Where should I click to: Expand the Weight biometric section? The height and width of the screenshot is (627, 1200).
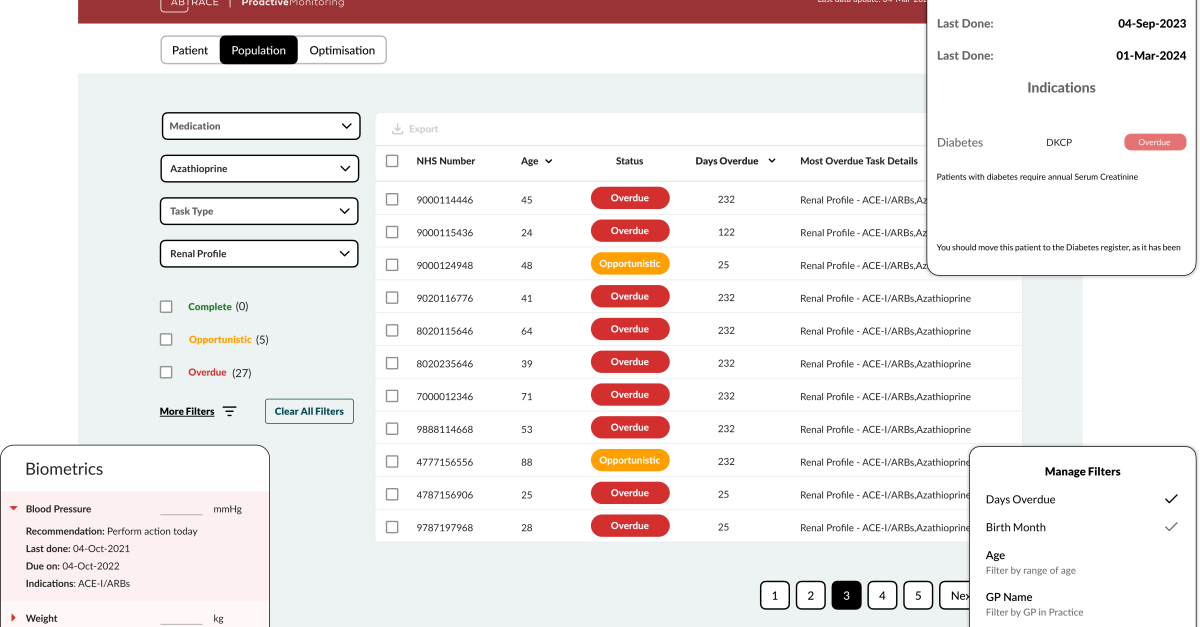click(x=14, y=618)
